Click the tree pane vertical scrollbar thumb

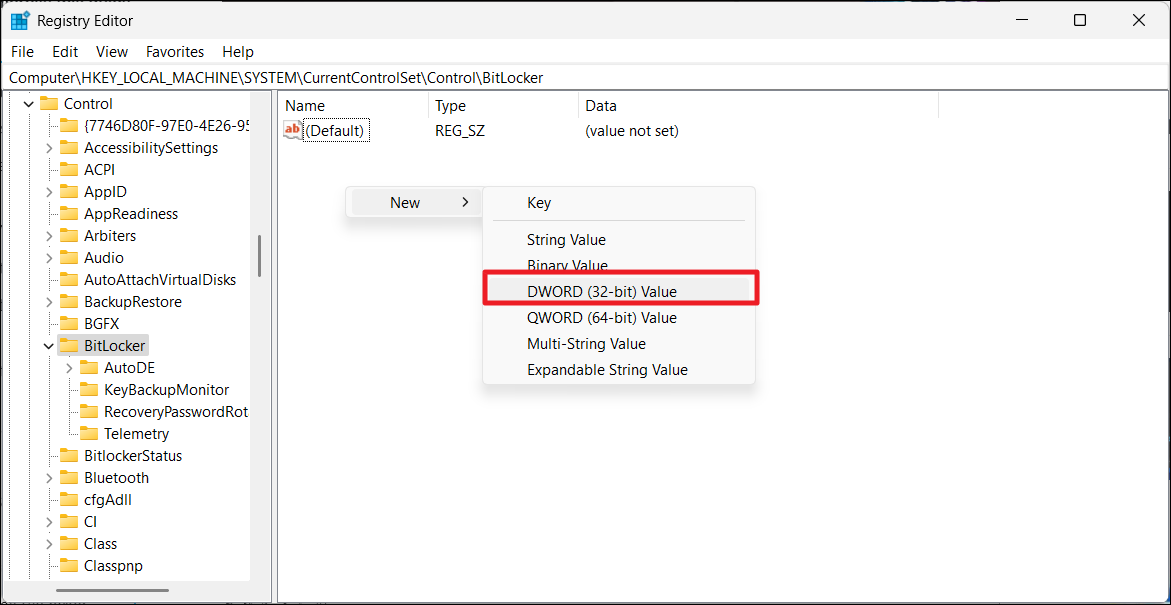(260, 255)
